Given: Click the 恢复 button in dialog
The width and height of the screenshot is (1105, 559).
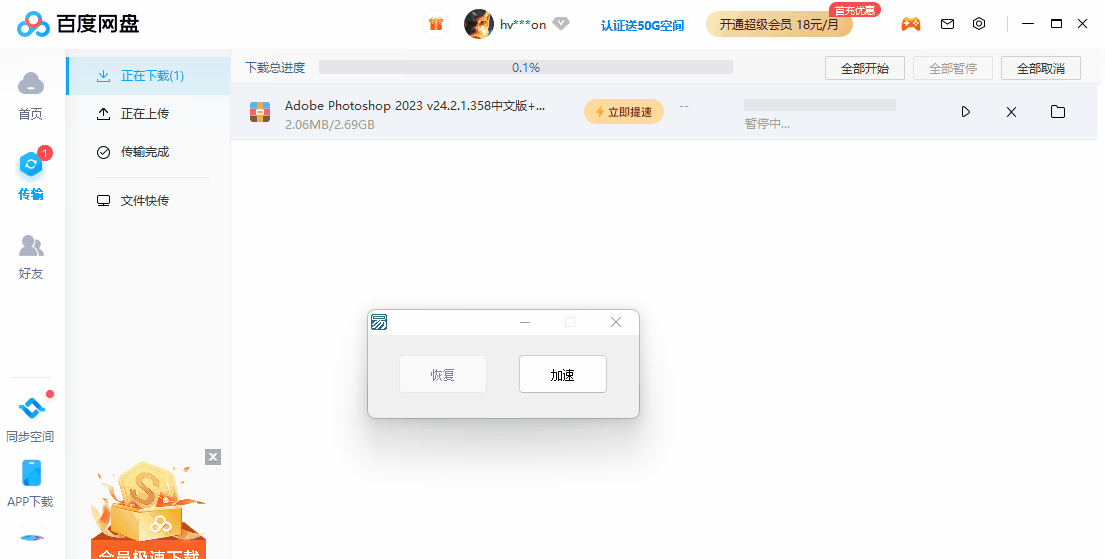Looking at the screenshot, I should pos(443,374).
